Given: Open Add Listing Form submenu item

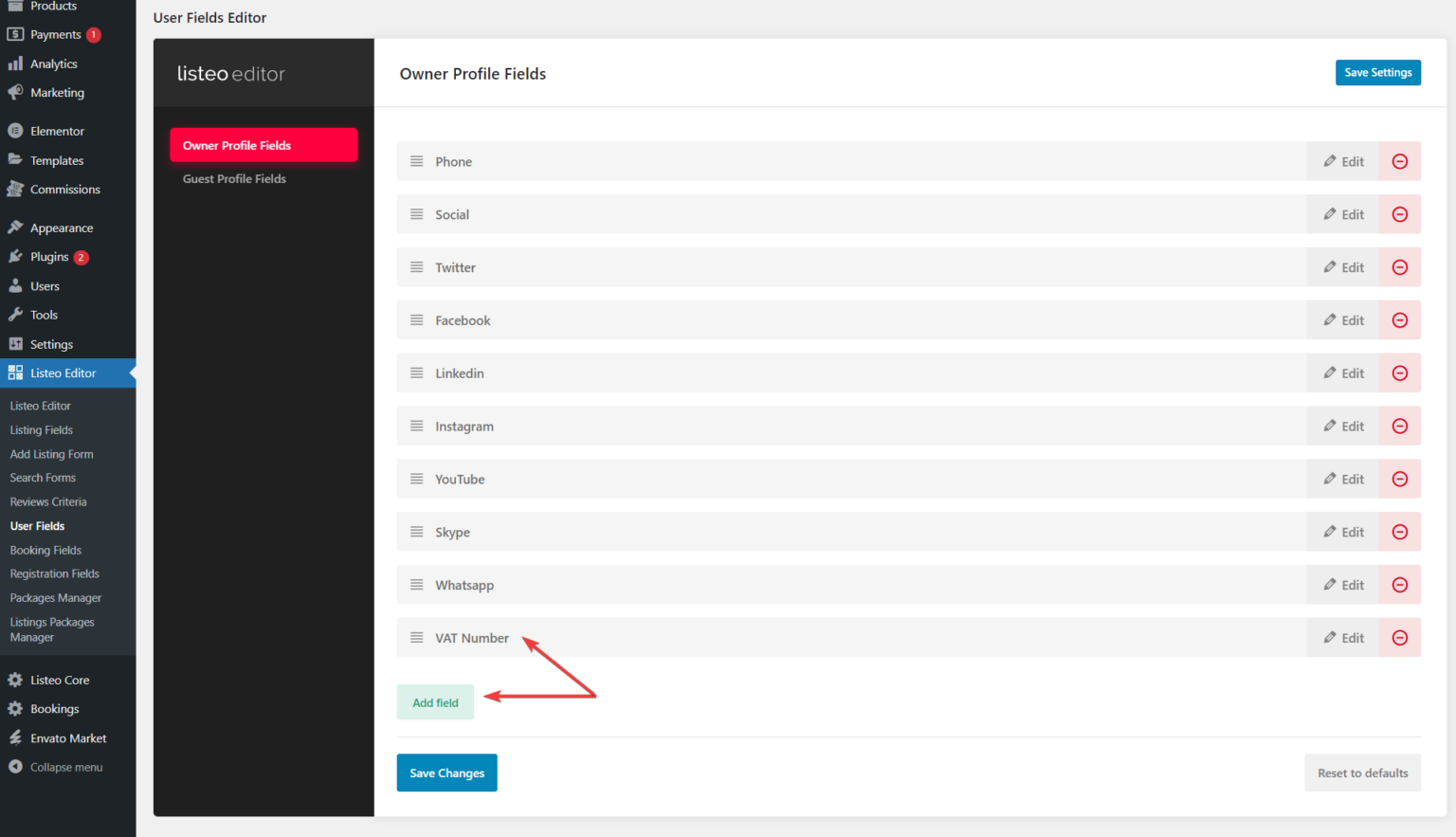Looking at the screenshot, I should coord(51,454).
